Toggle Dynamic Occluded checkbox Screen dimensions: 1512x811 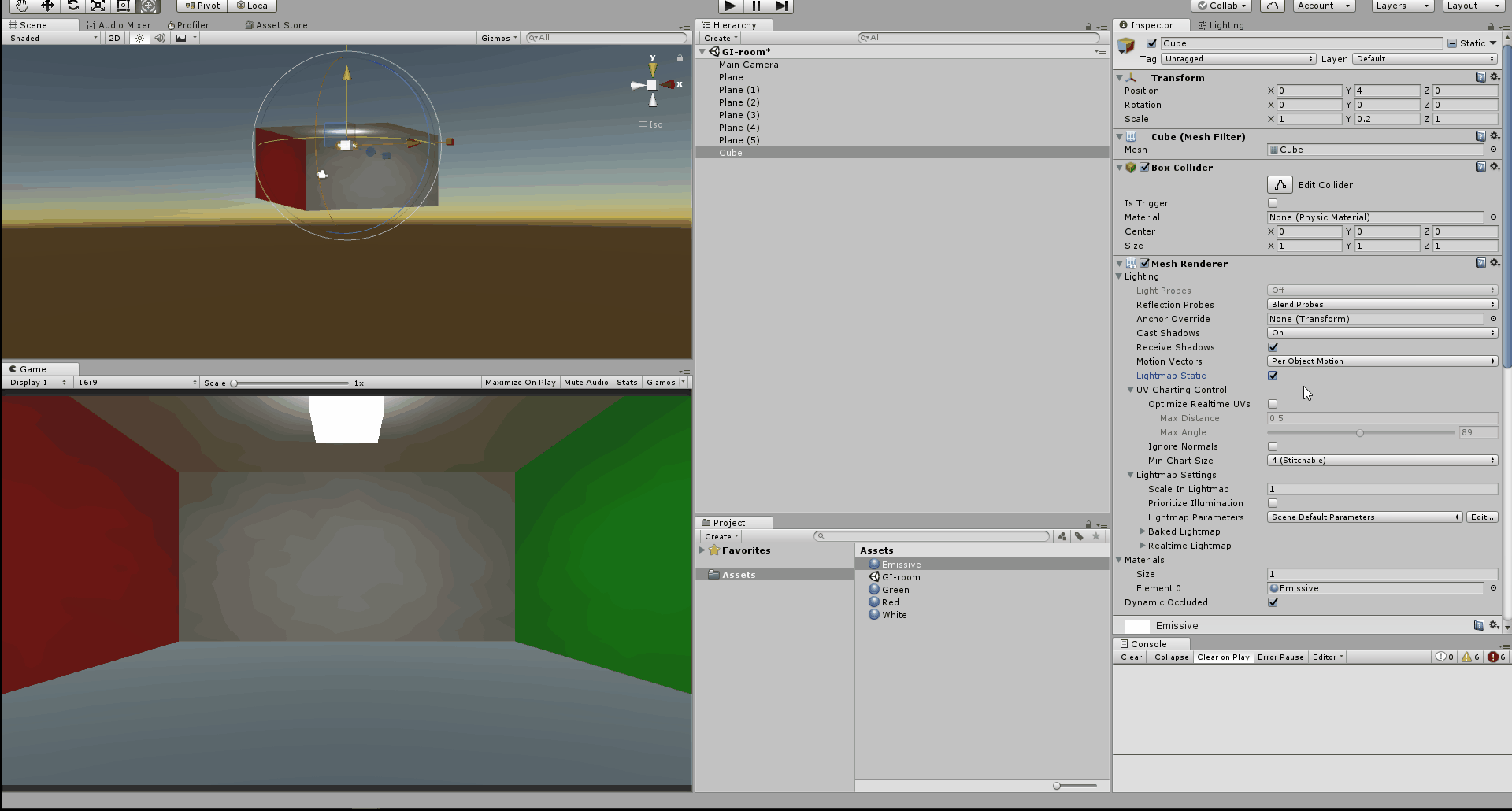pyautogui.click(x=1273, y=602)
